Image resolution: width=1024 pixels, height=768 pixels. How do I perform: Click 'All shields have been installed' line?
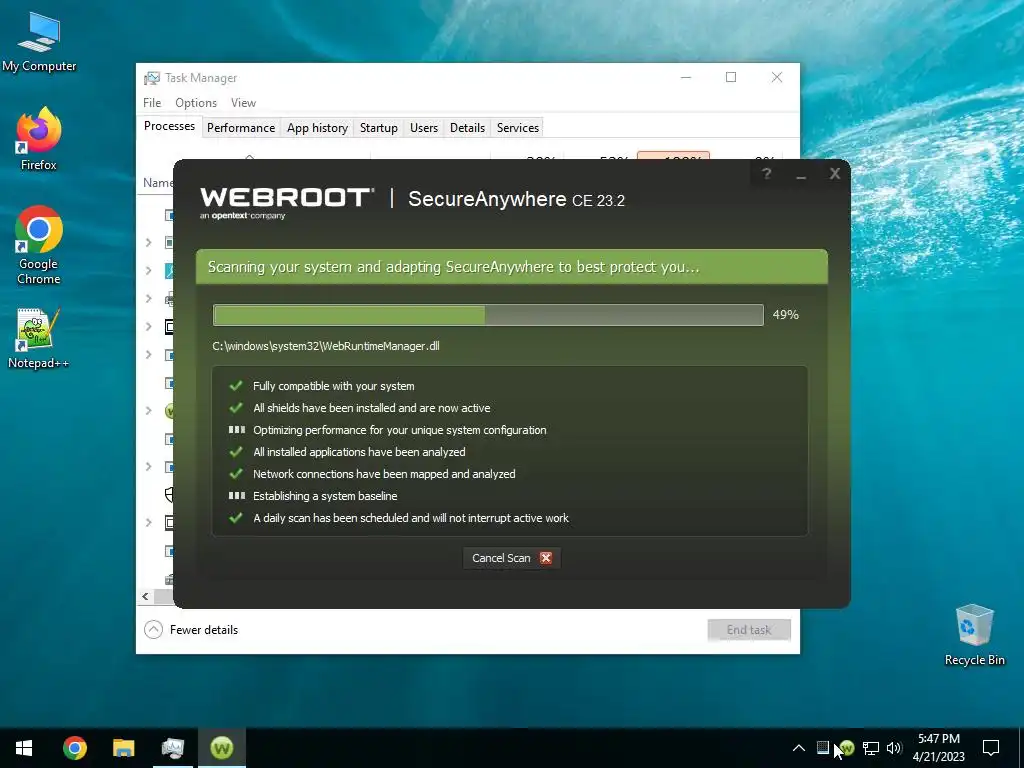372,408
